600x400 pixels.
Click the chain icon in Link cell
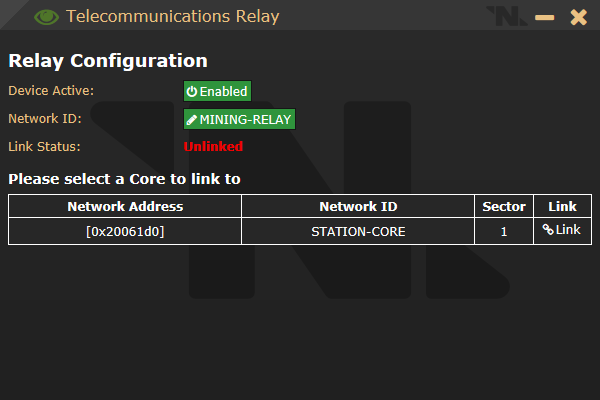548,229
